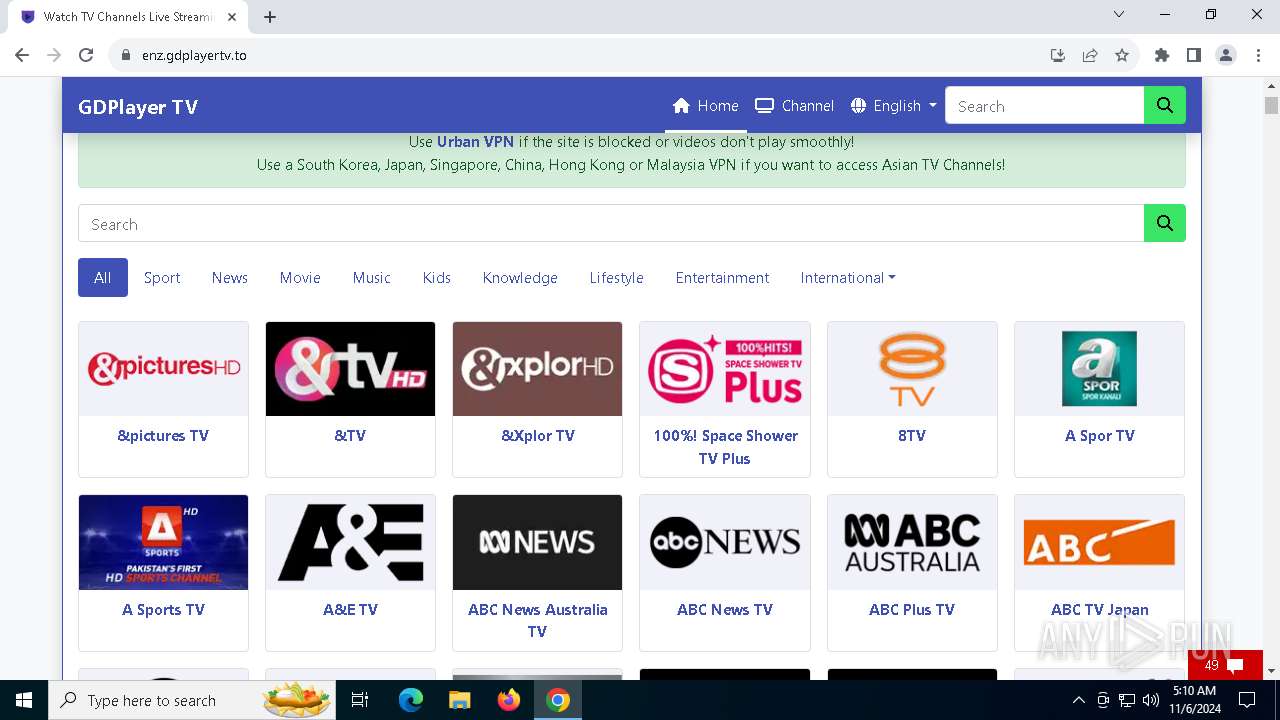The height and width of the screenshot is (720, 1280).
Task: Focus the main channel Search field
Action: pos(611,223)
